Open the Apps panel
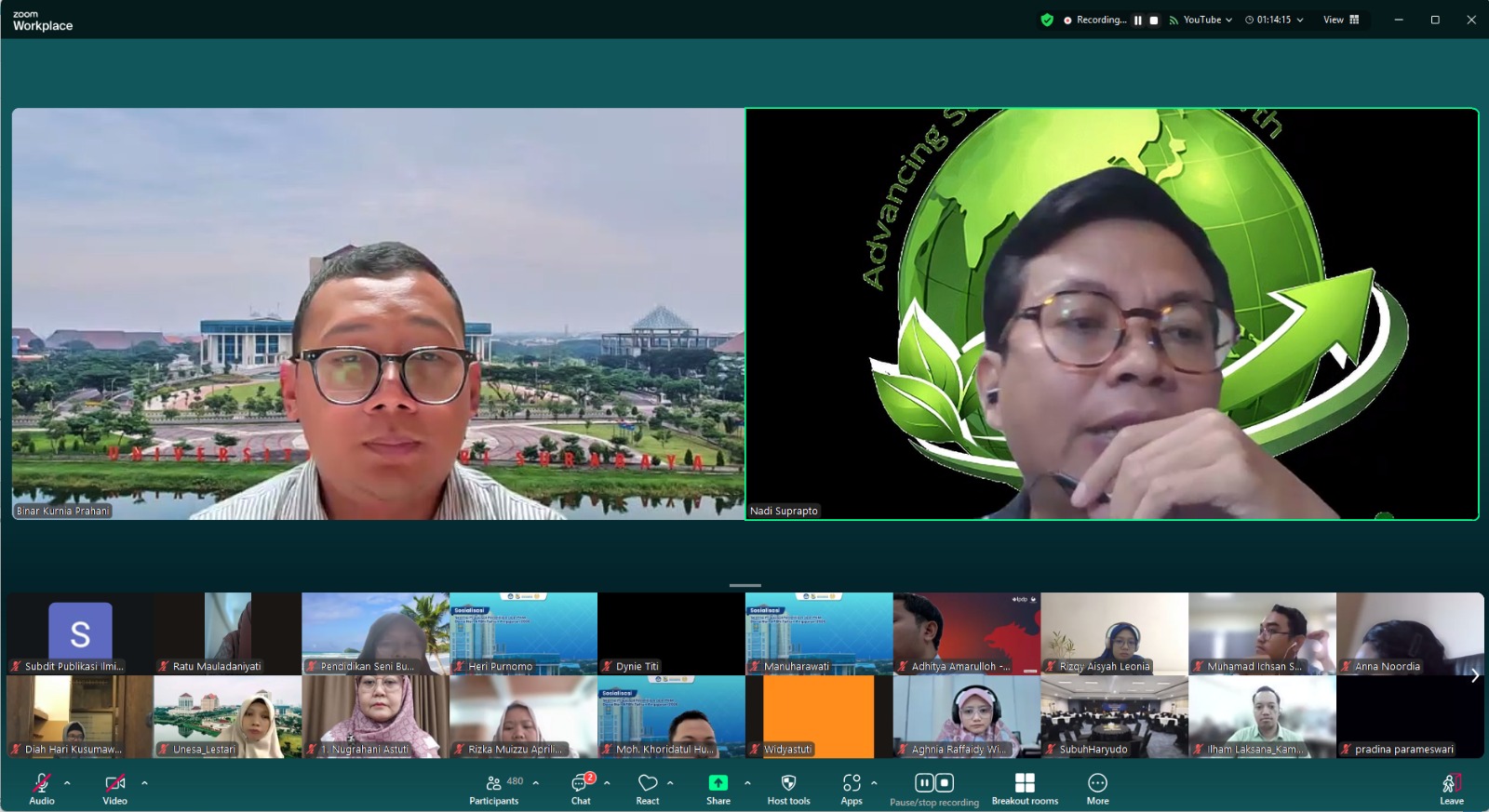Viewport: 1489px width, 812px height. pyautogui.click(x=851, y=789)
